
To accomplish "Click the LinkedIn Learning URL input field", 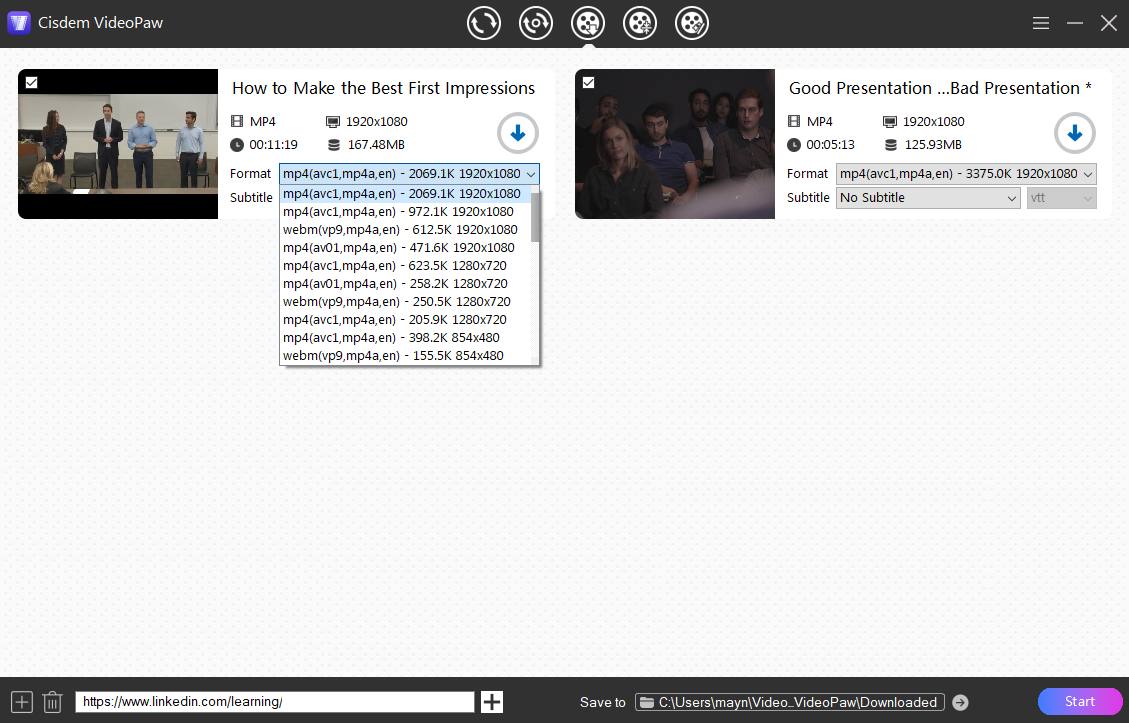I will click(274, 701).
